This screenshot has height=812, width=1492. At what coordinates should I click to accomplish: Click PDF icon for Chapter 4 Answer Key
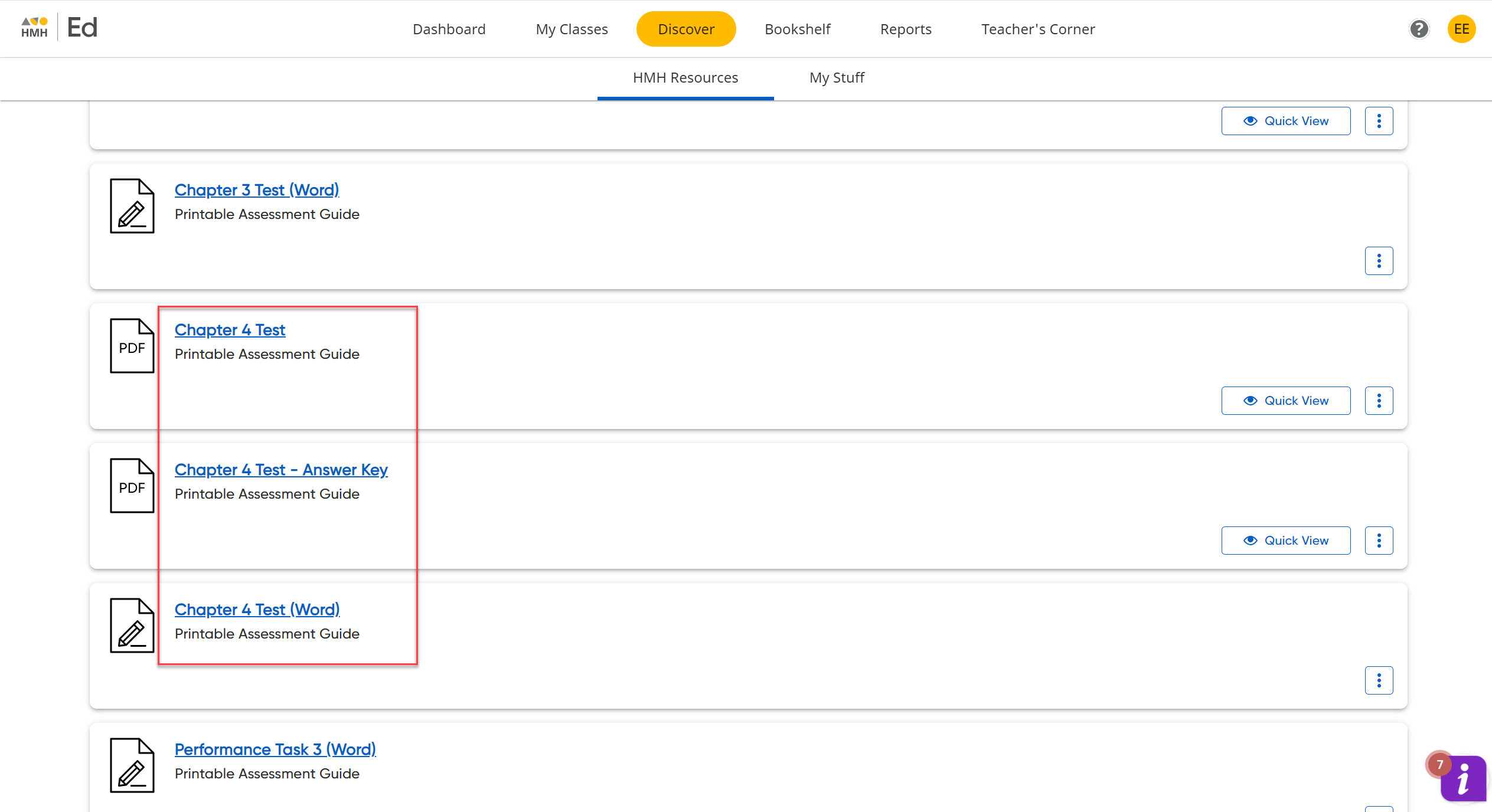pyautogui.click(x=132, y=486)
